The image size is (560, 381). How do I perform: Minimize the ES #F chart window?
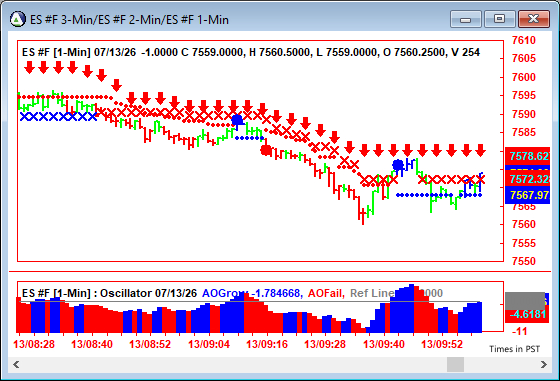(466, 19)
